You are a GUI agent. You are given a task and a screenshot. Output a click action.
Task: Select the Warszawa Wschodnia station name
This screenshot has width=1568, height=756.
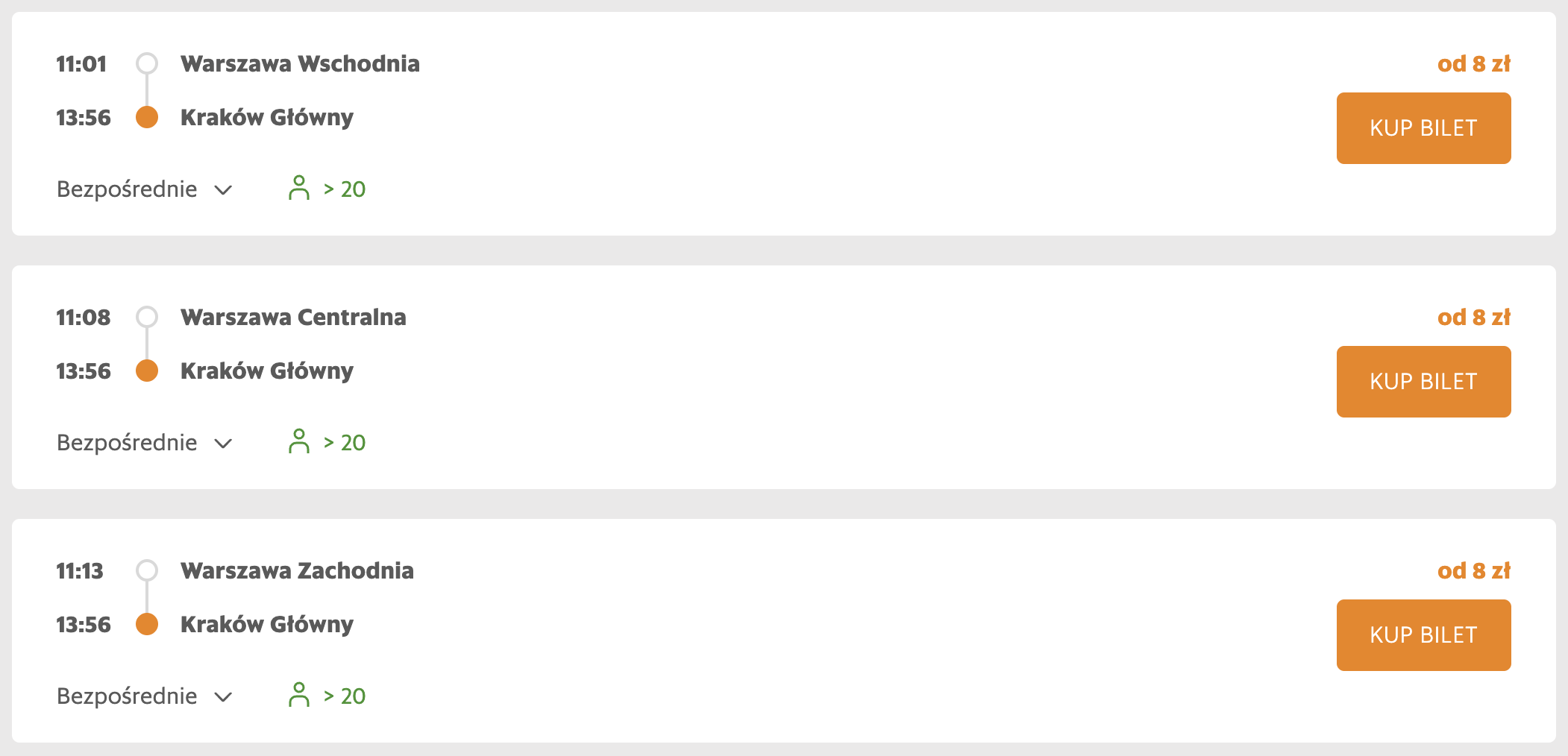[300, 64]
